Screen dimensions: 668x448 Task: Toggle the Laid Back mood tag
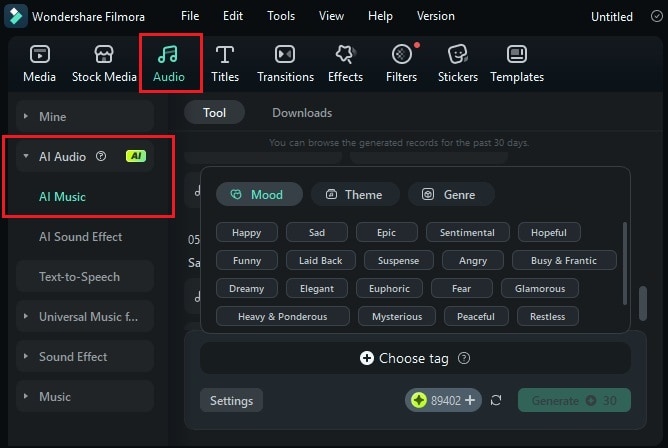coord(320,260)
